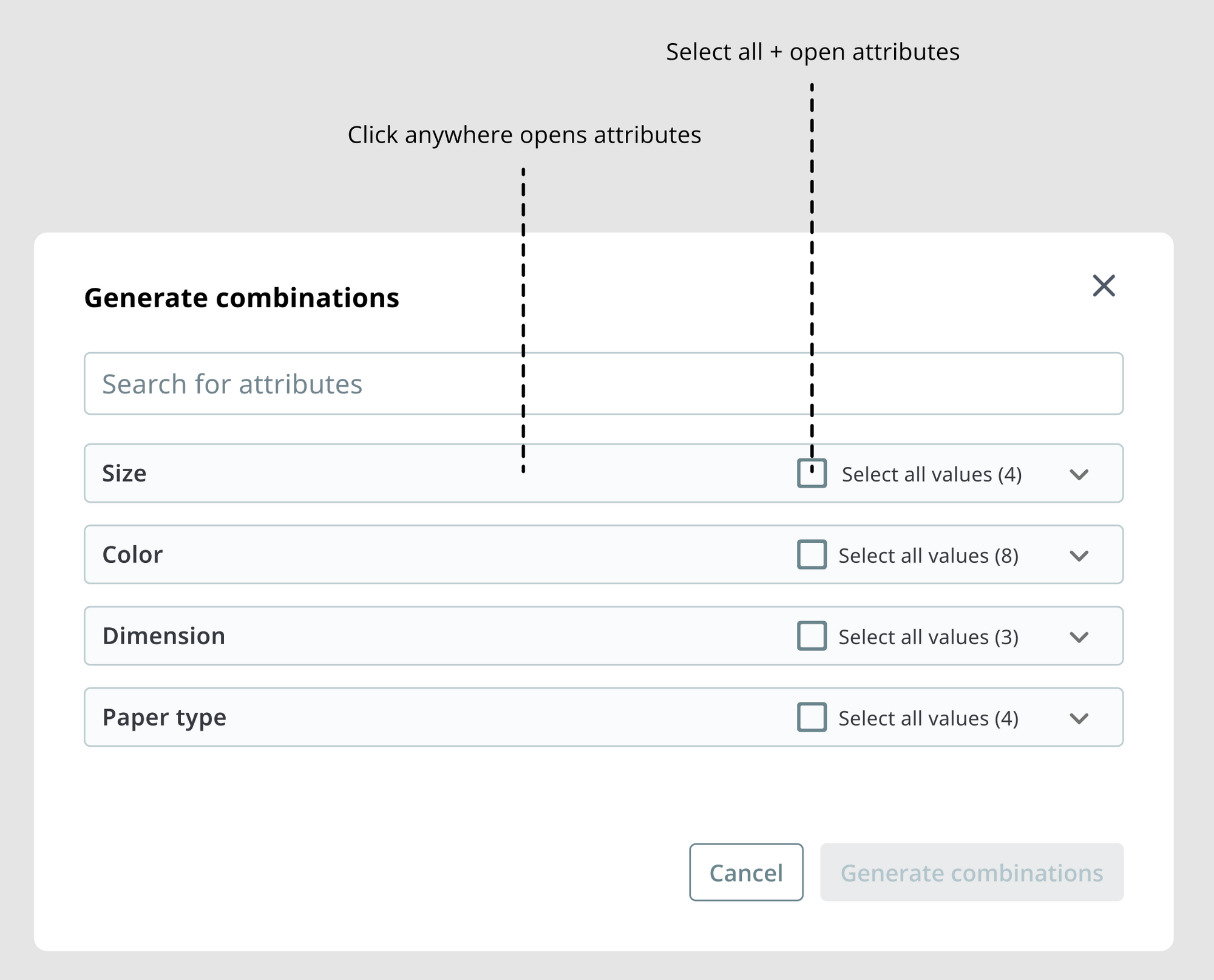Check Select all values for Paper type
Image resolution: width=1214 pixels, height=980 pixels.
point(812,718)
